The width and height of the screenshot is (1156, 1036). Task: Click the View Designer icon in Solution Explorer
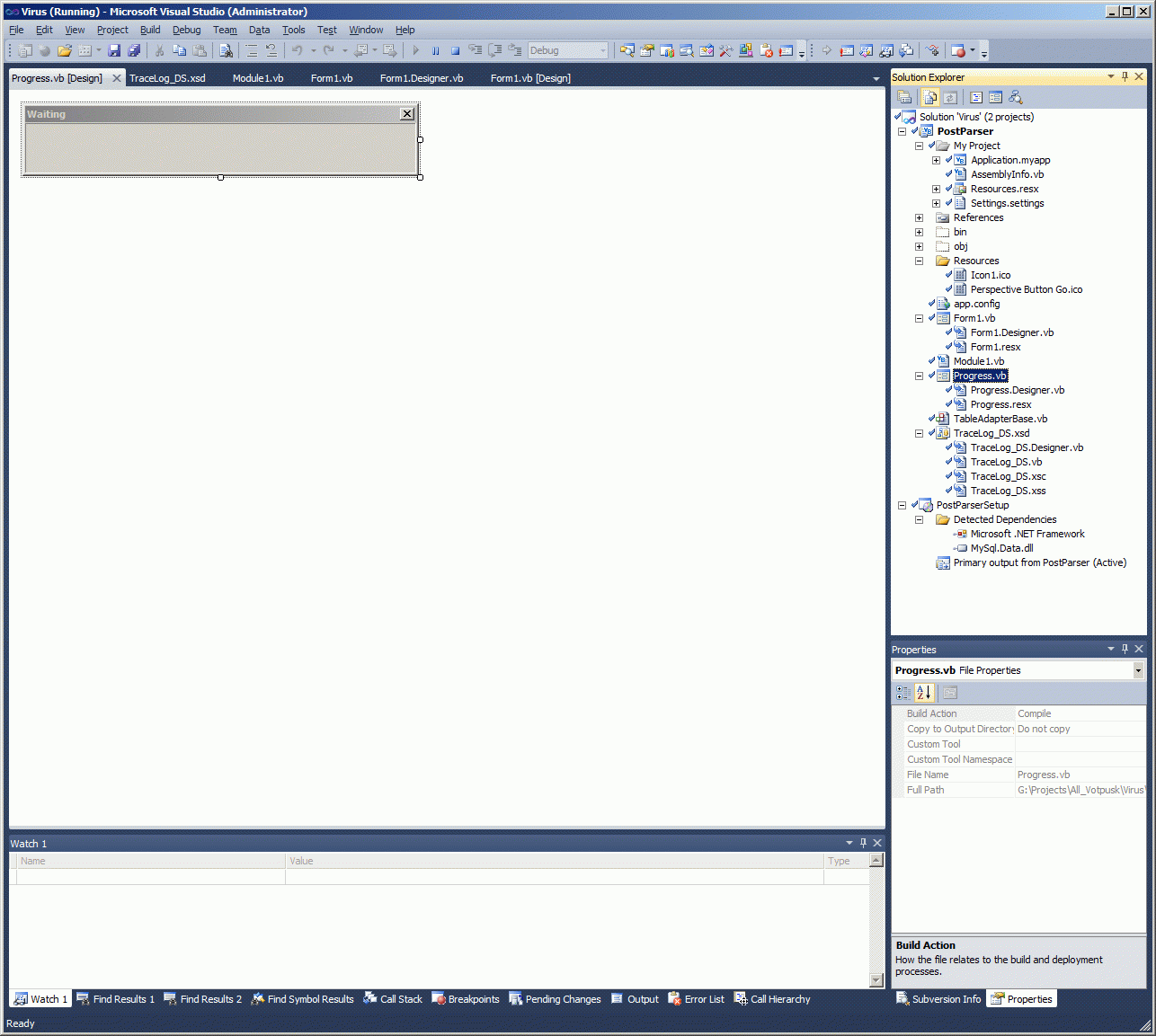995,97
